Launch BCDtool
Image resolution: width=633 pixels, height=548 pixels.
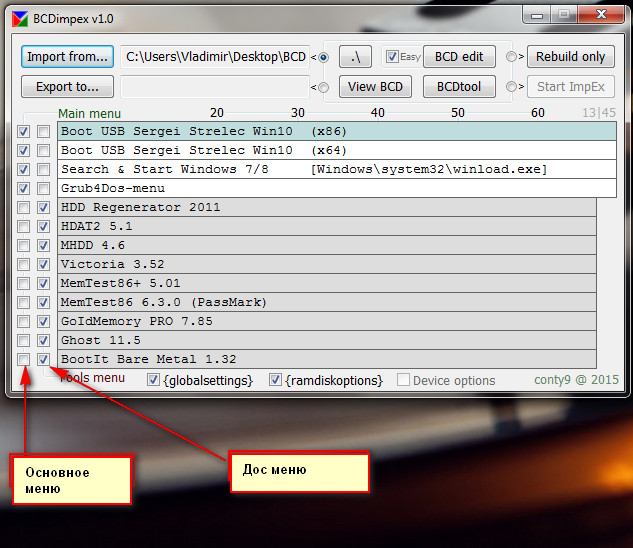point(459,86)
